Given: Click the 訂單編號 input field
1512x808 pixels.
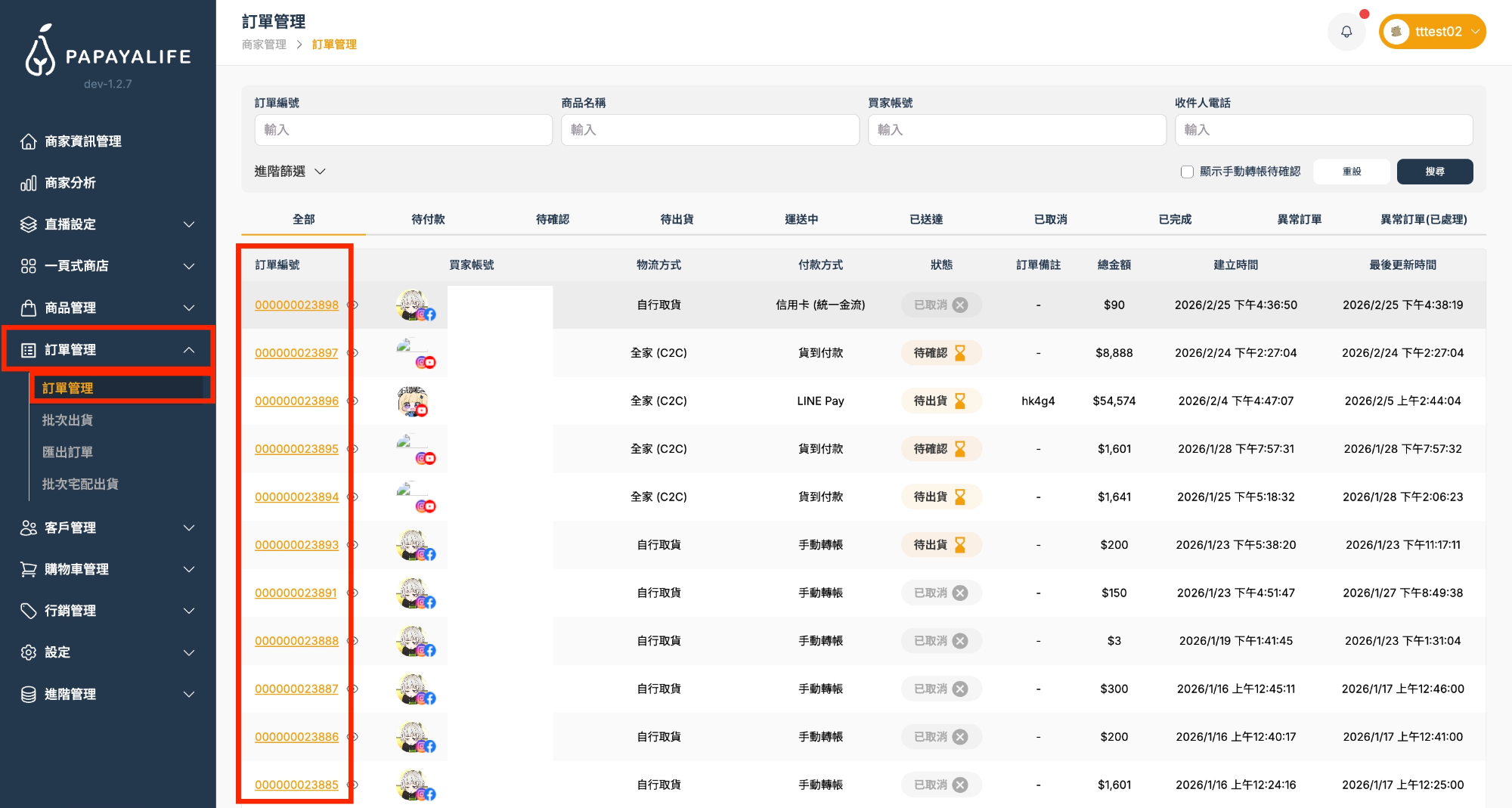Looking at the screenshot, I should [x=403, y=129].
